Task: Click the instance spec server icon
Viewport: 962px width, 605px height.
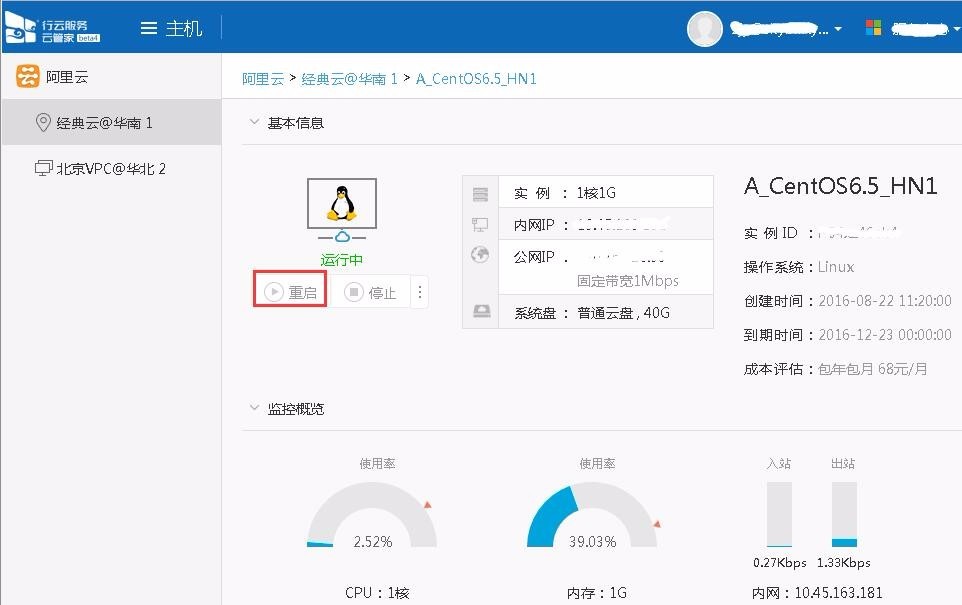Action: [x=480, y=194]
